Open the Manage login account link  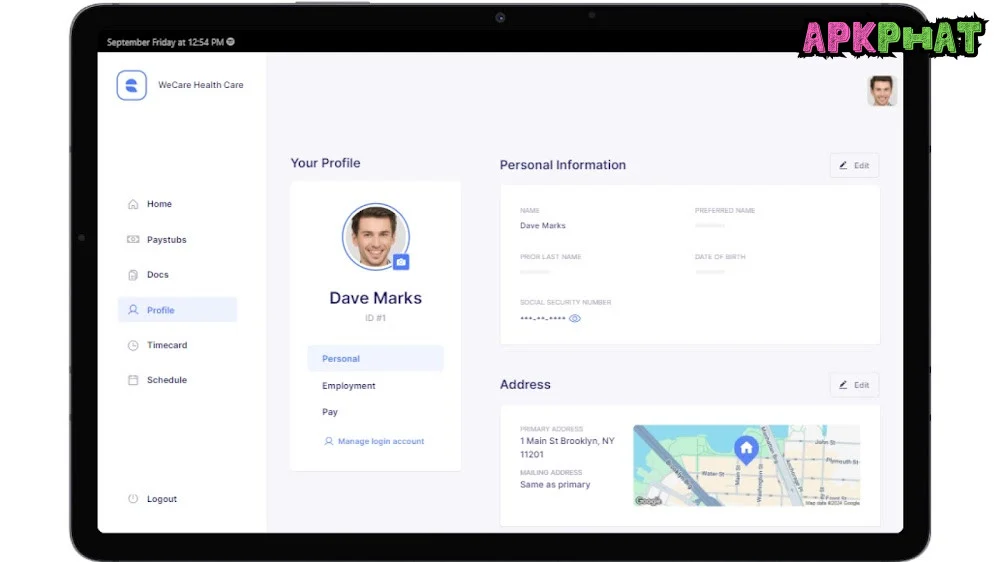click(380, 441)
